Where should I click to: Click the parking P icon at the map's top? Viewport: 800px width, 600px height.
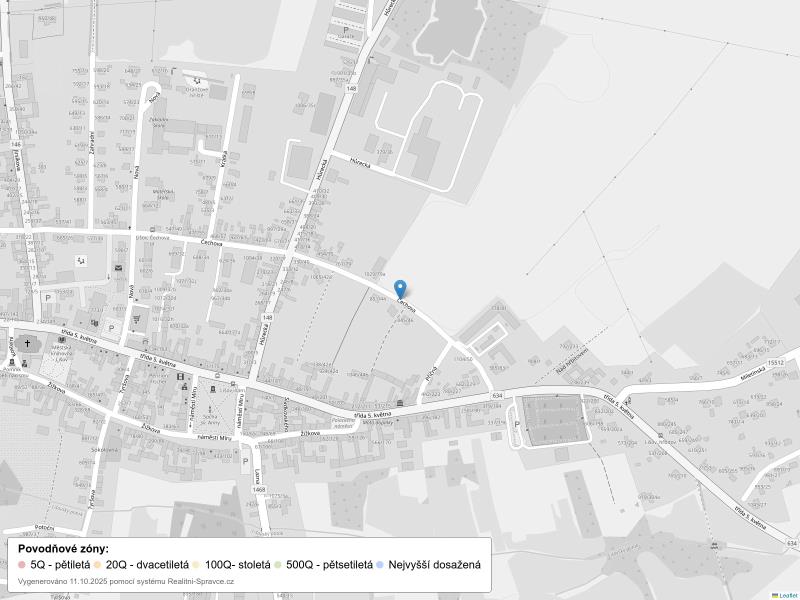click(347, 32)
